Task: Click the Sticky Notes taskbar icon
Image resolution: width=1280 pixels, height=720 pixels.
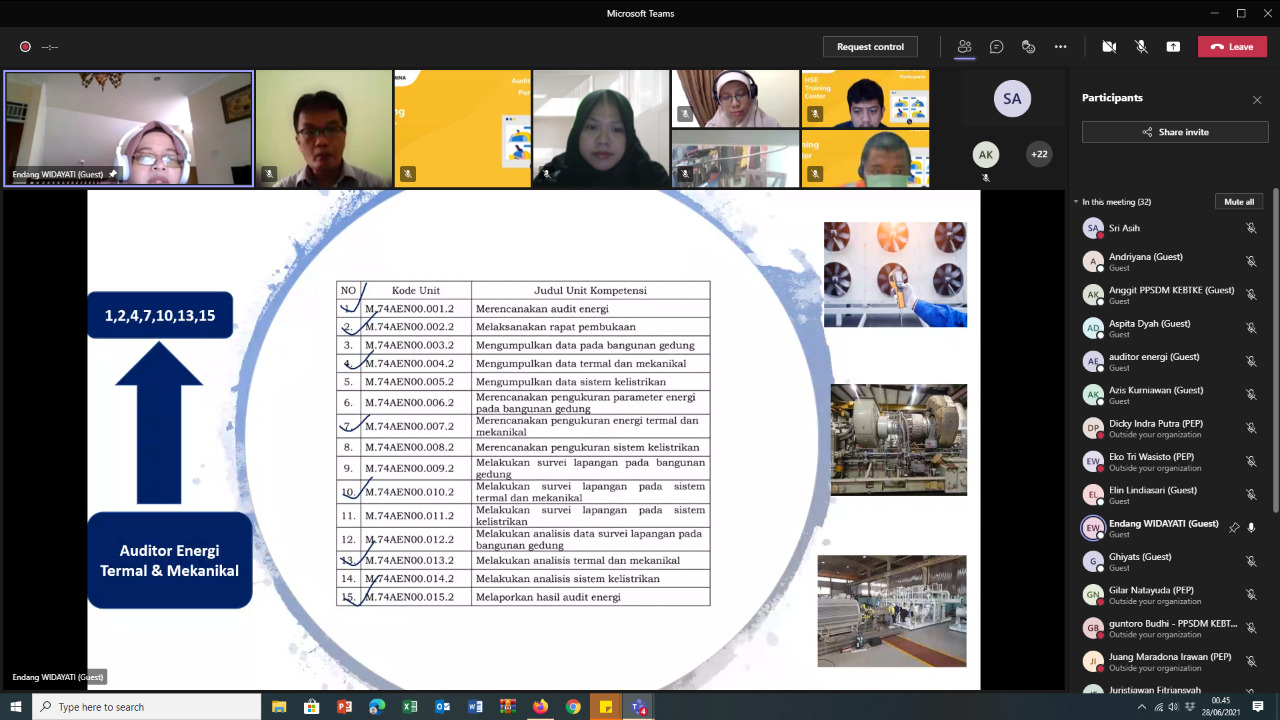Action: click(x=606, y=707)
